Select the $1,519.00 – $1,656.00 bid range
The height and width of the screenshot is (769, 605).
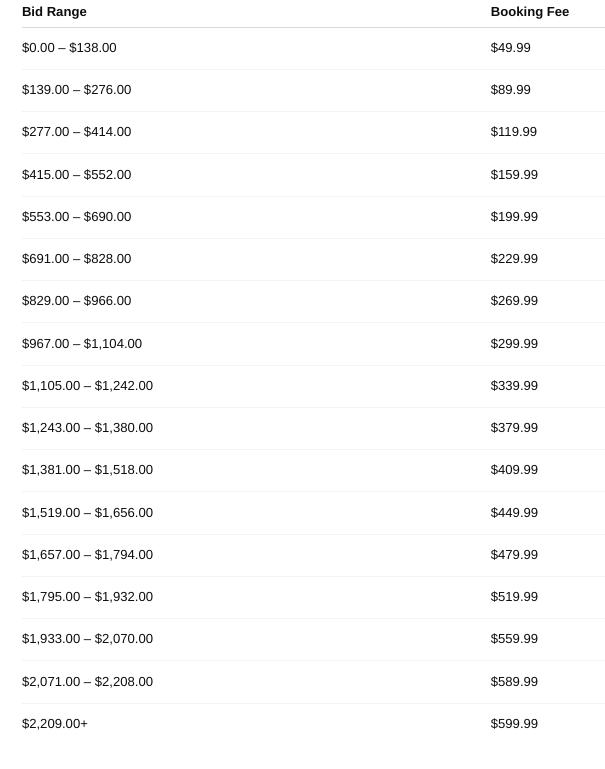coord(87,513)
